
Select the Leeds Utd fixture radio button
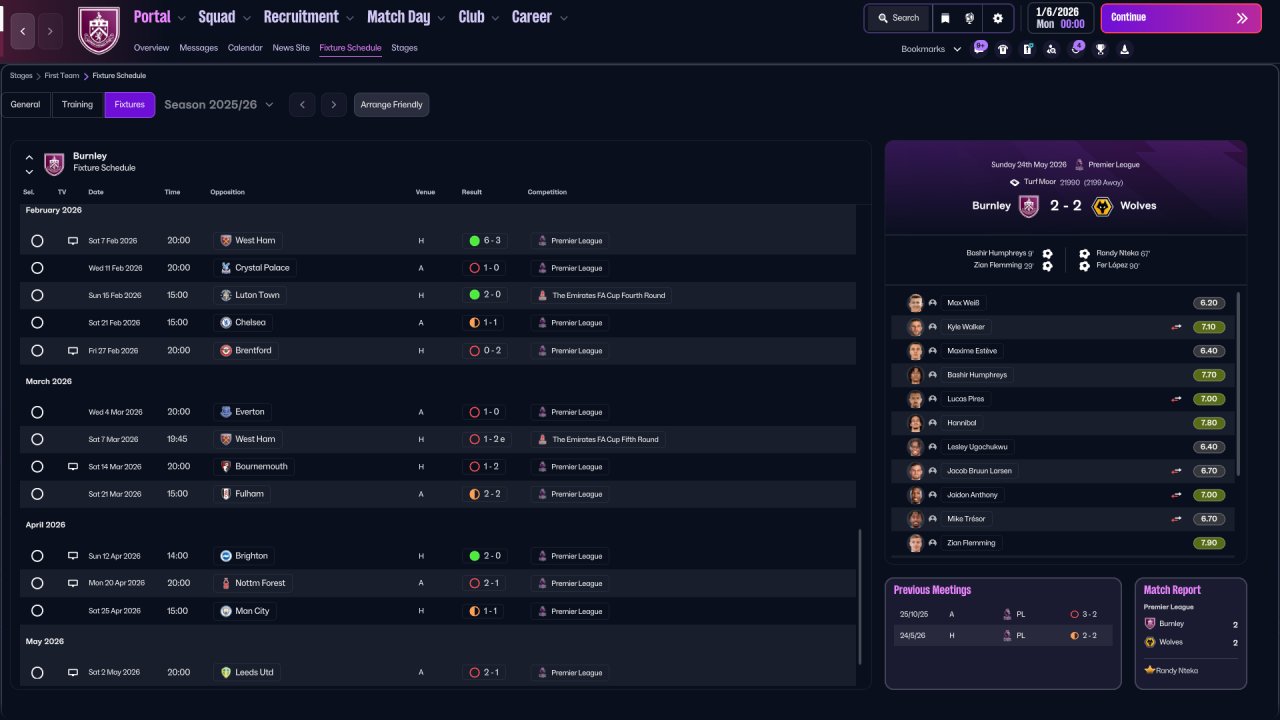pyautogui.click(x=37, y=673)
